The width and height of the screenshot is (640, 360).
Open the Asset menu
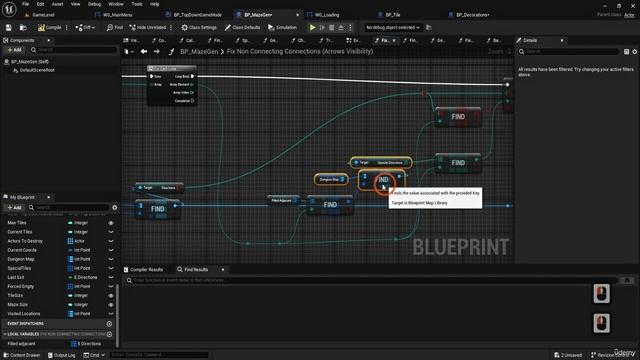(x=58, y=4)
